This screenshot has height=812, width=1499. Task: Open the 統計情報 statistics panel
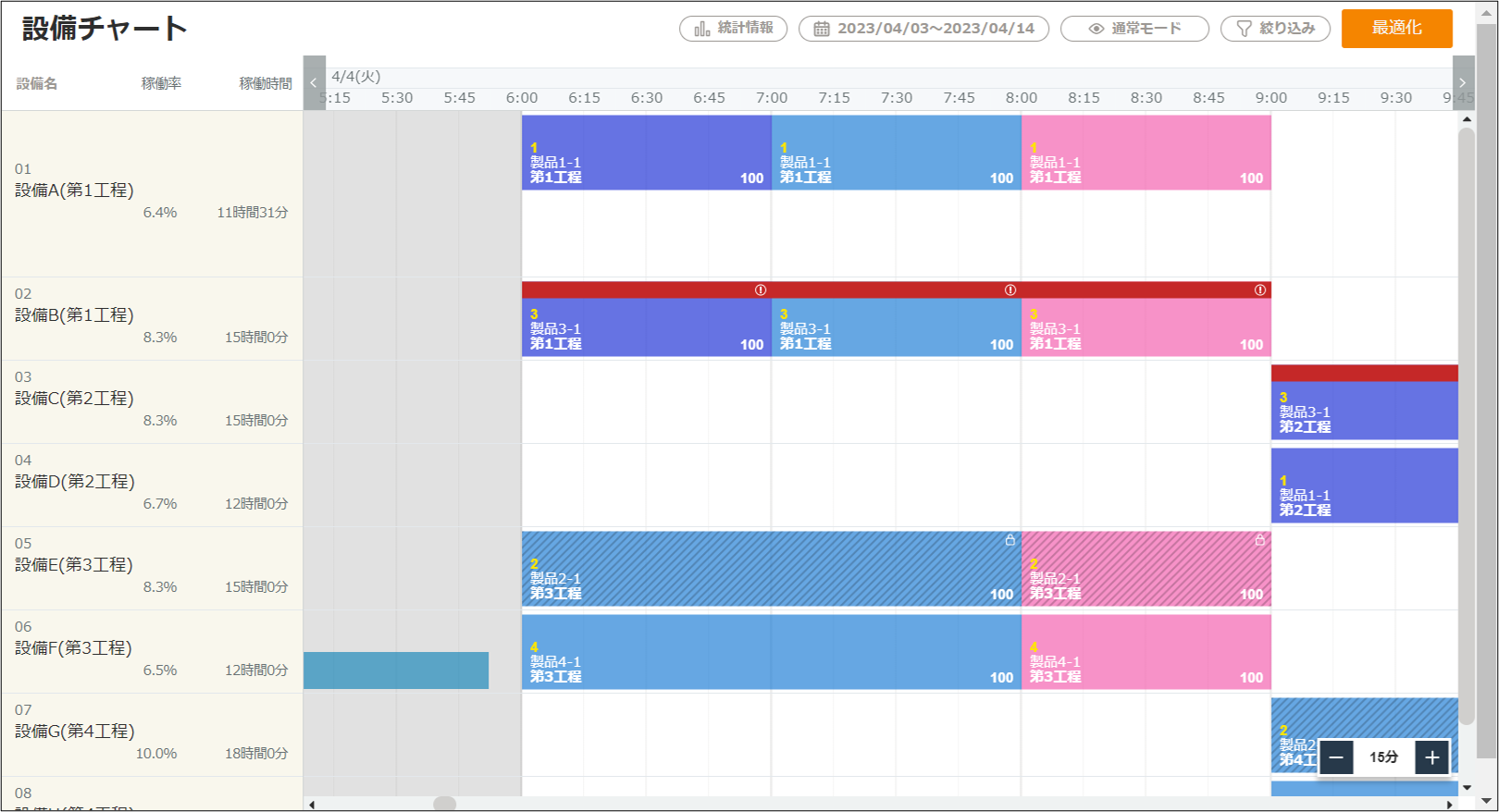coord(733,29)
